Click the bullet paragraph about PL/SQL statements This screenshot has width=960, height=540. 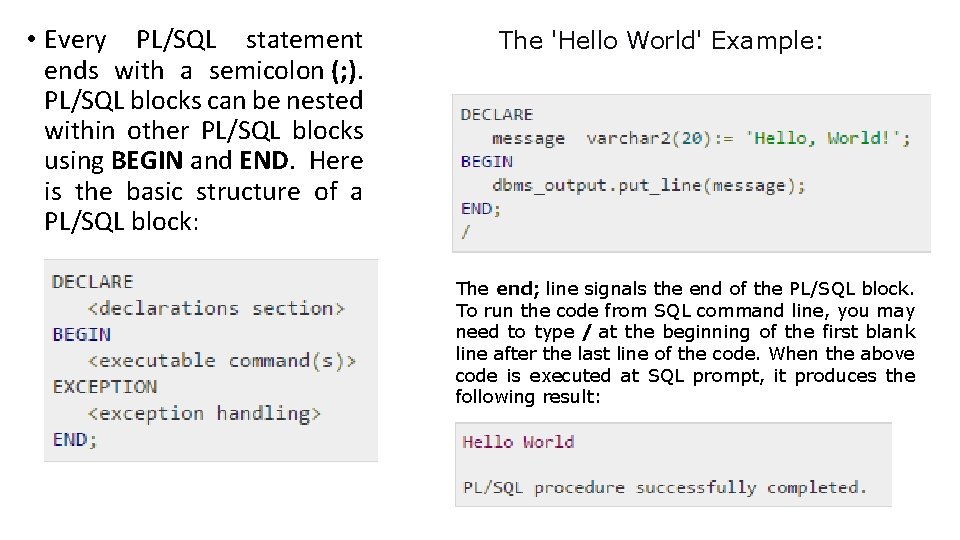[203, 130]
